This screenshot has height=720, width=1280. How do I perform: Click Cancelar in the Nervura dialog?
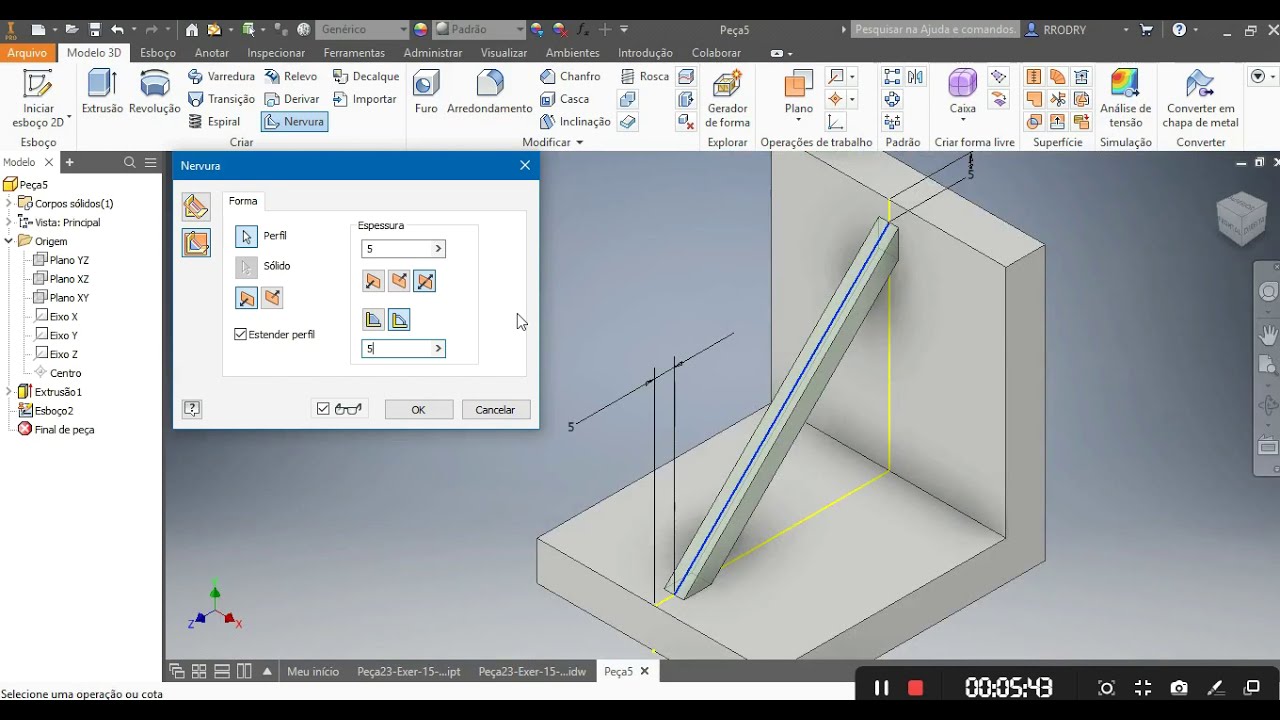coord(495,410)
